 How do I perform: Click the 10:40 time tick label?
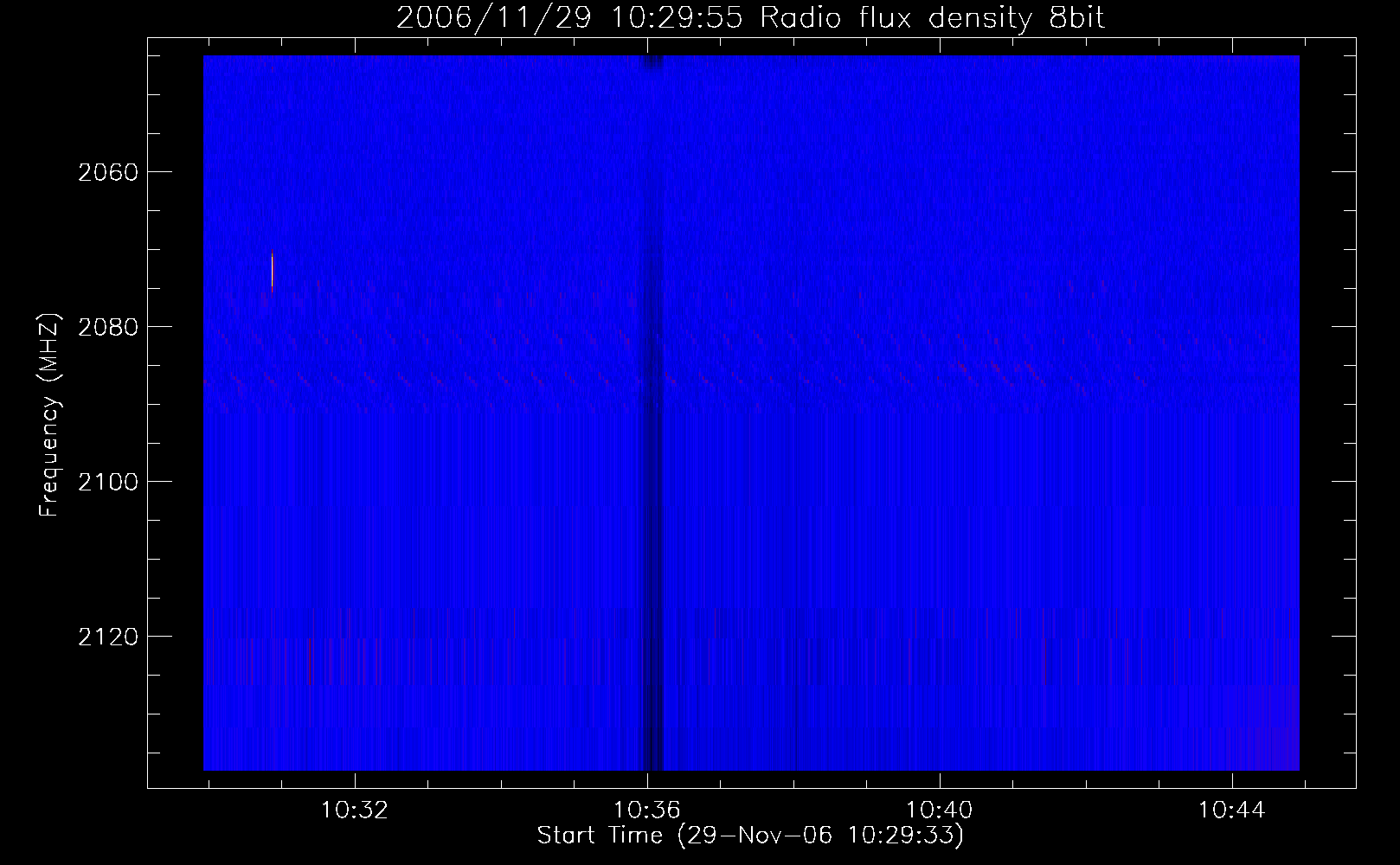pos(940,810)
